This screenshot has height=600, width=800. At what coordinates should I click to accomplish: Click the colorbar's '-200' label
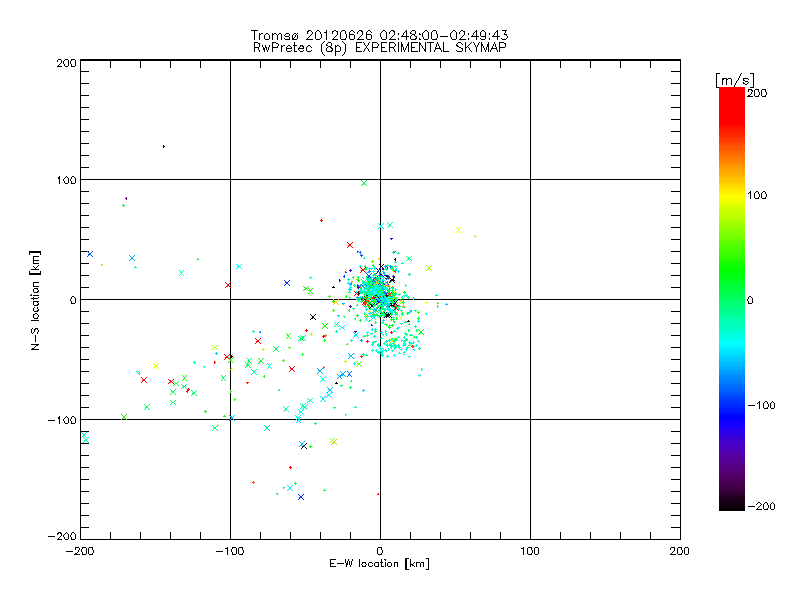(x=761, y=506)
